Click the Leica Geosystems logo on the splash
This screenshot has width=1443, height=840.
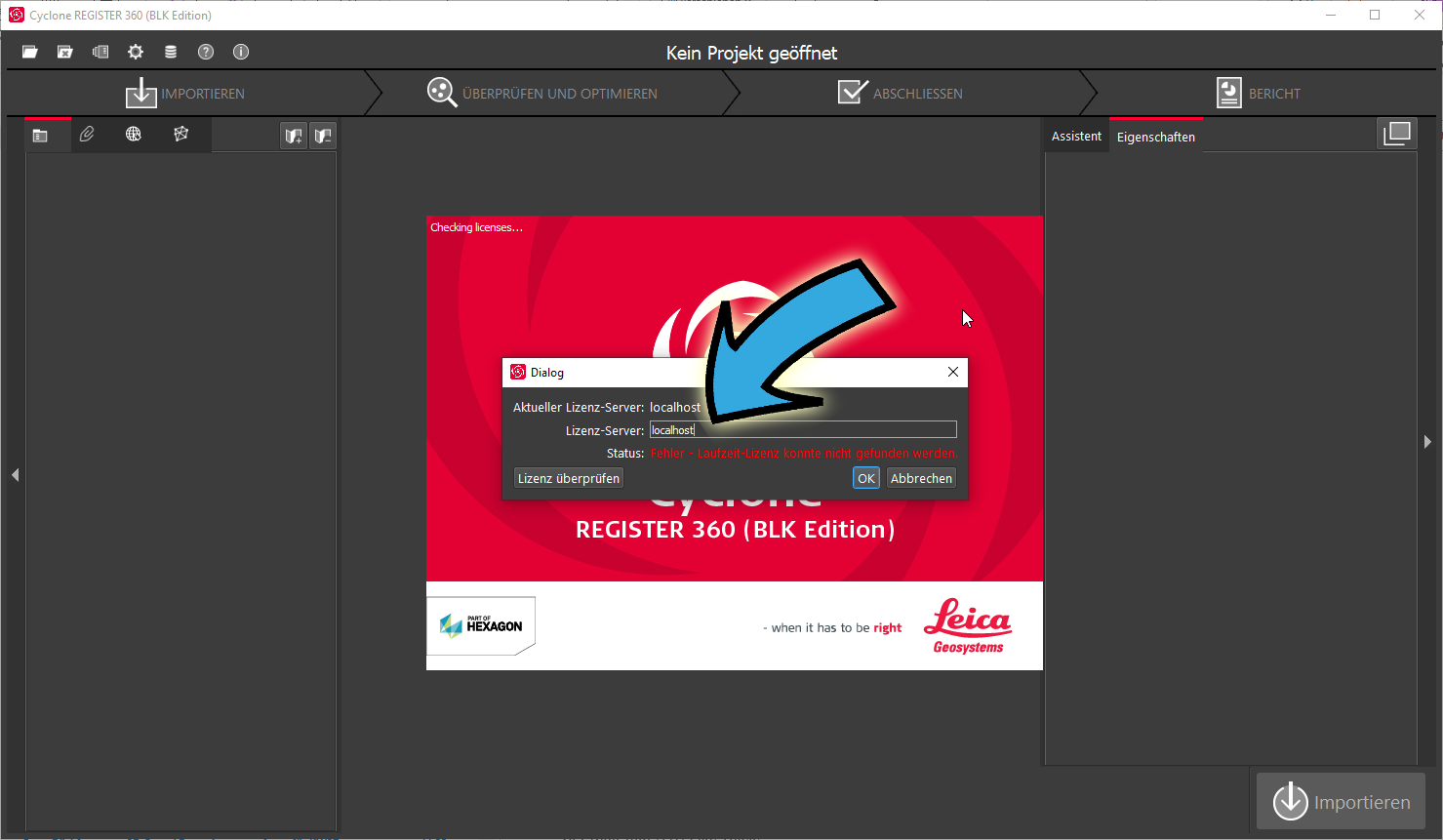pyautogui.click(x=968, y=626)
